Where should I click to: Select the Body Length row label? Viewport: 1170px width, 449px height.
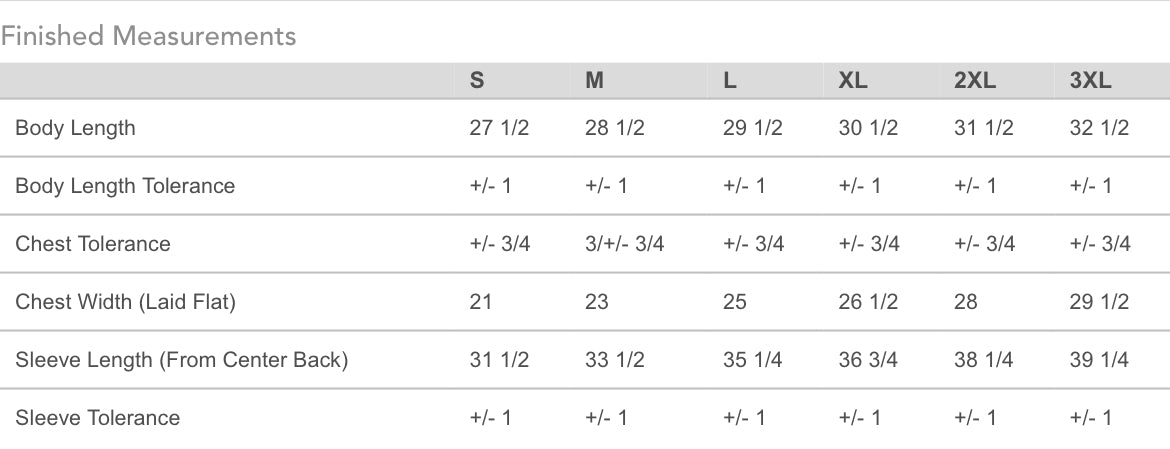click(x=75, y=128)
